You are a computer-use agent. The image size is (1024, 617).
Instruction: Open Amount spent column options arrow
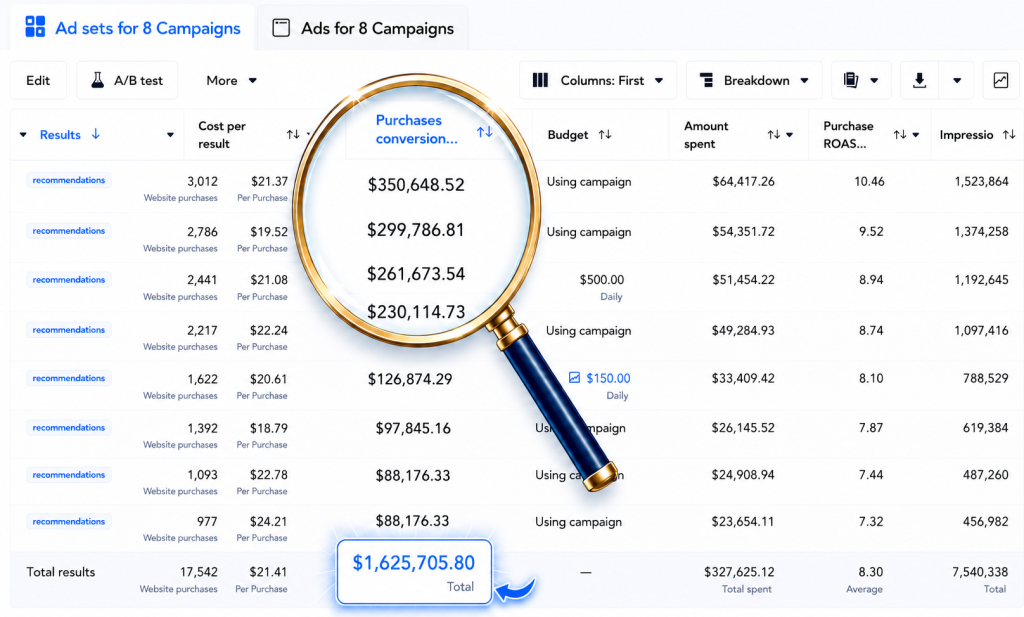(x=790, y=134)
